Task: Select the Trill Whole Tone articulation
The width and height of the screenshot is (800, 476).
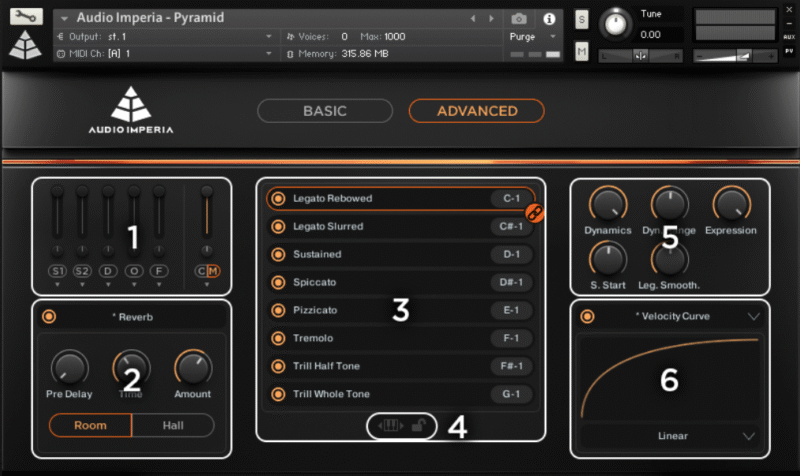Action: [x=401, y=394]
